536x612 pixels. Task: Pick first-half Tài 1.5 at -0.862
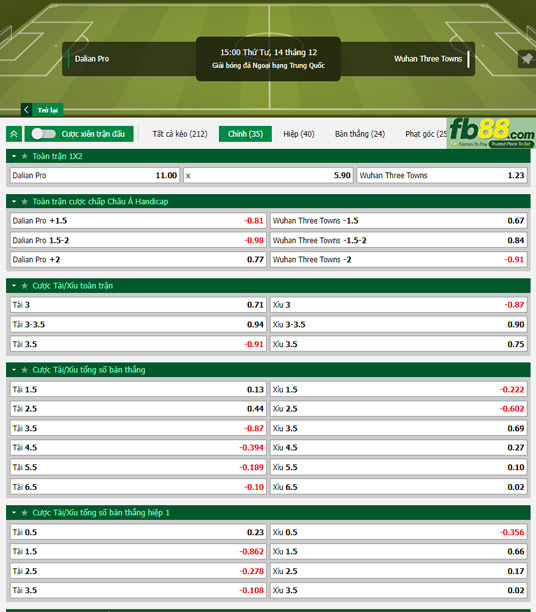point(138,552)
